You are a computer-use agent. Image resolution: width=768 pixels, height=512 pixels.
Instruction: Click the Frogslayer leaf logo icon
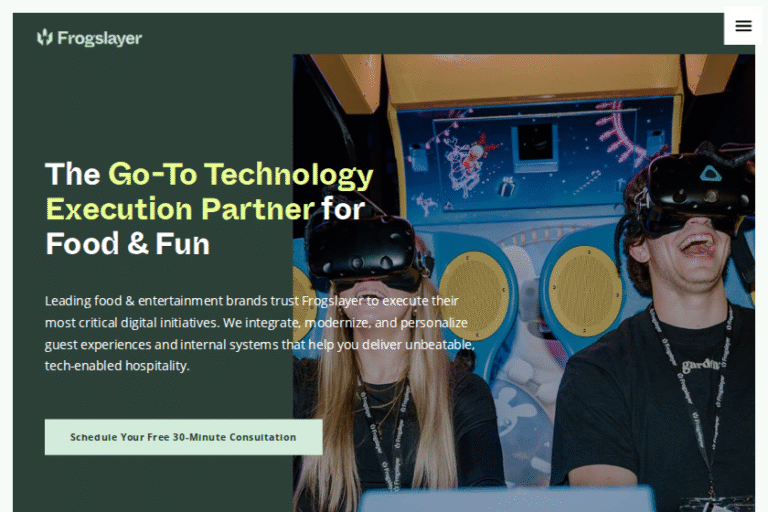pyautogui.click(x=44, y=38)
